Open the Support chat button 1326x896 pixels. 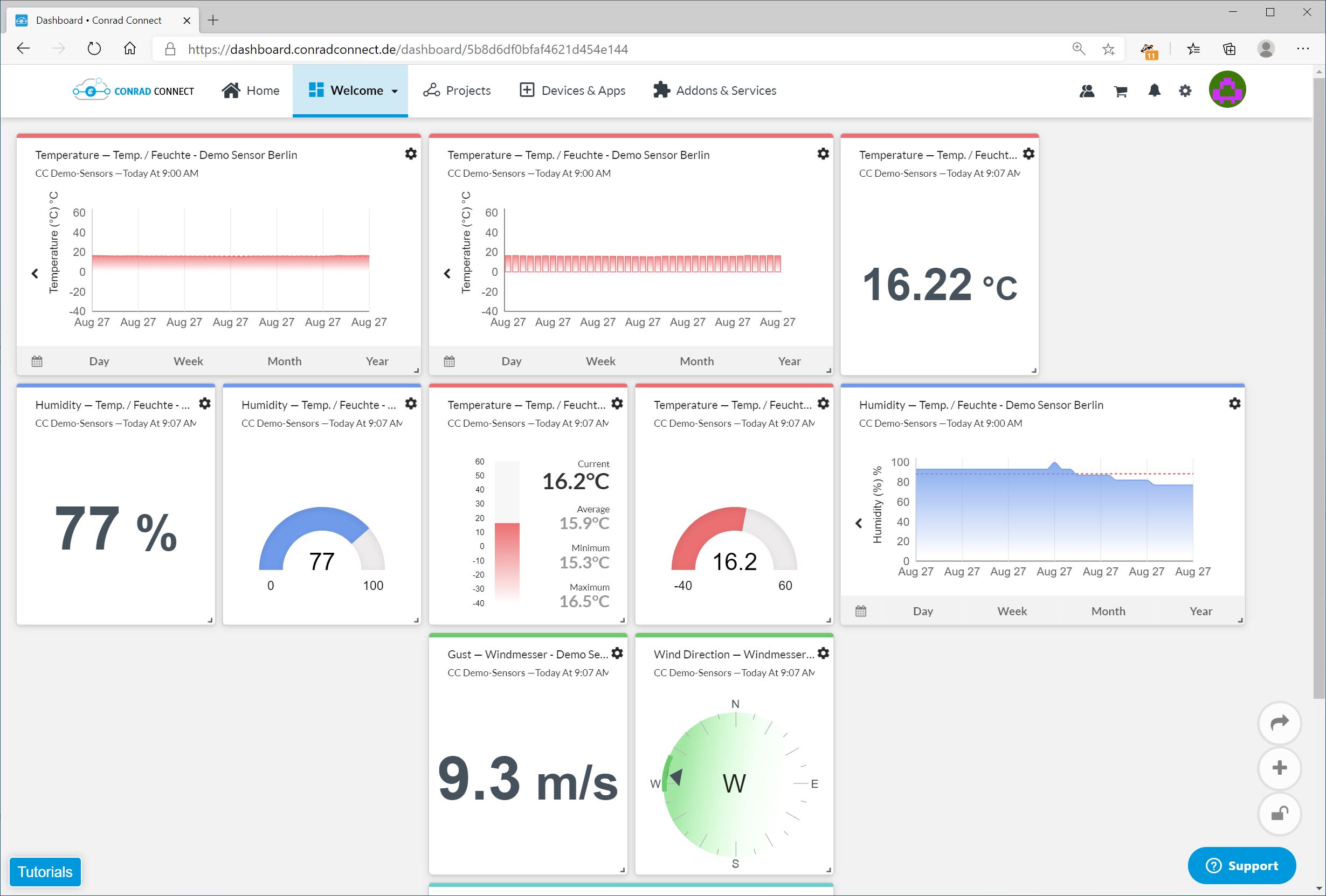click(x=1241, y=865)
